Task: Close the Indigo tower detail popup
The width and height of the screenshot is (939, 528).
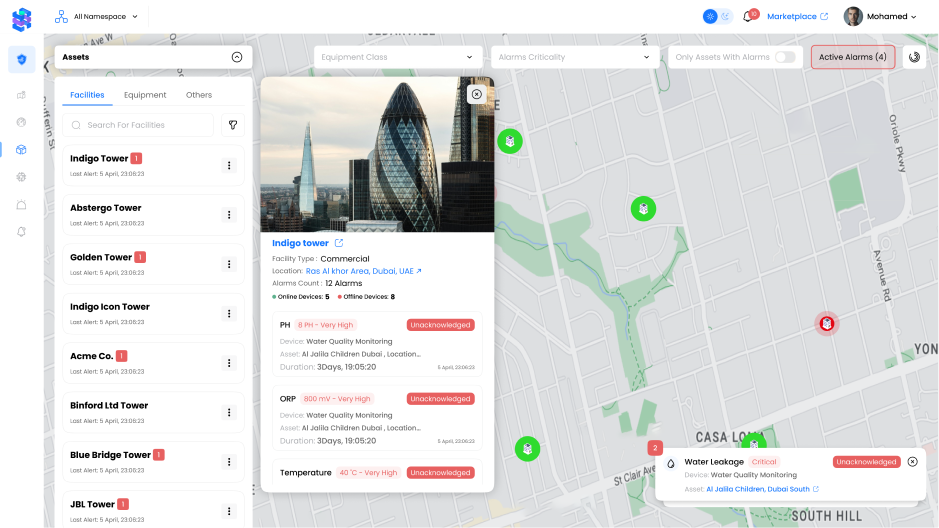Action: pyautogui.click(x=477, y=94)
